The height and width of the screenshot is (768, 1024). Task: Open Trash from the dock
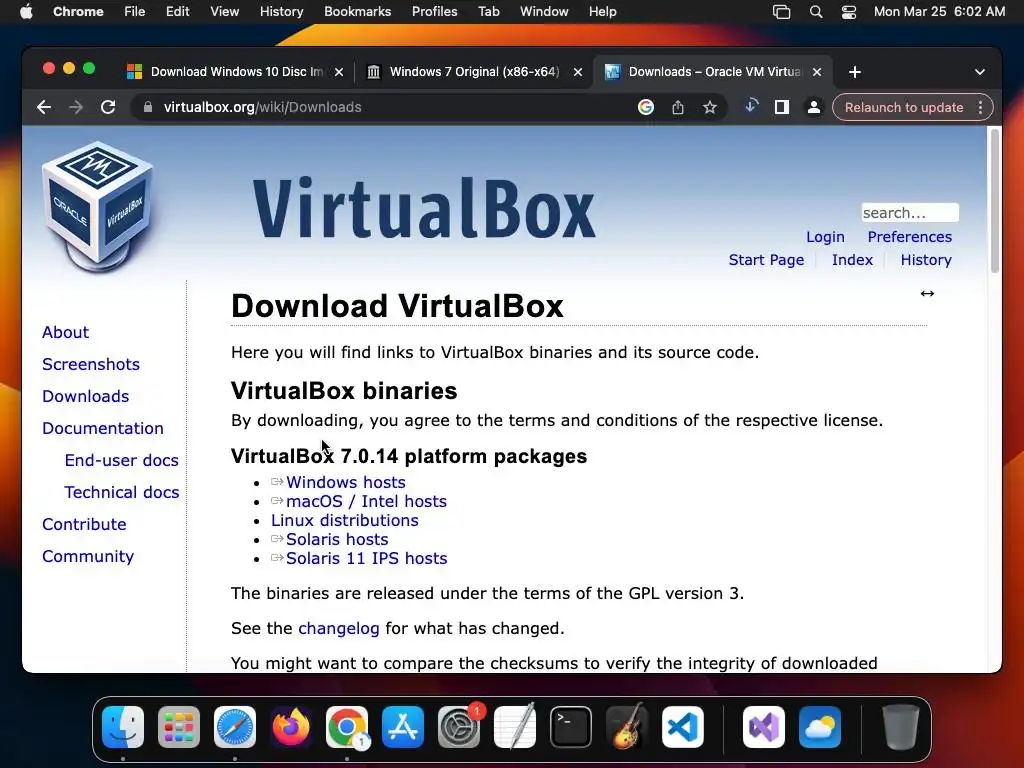click(x=901, y=727)
